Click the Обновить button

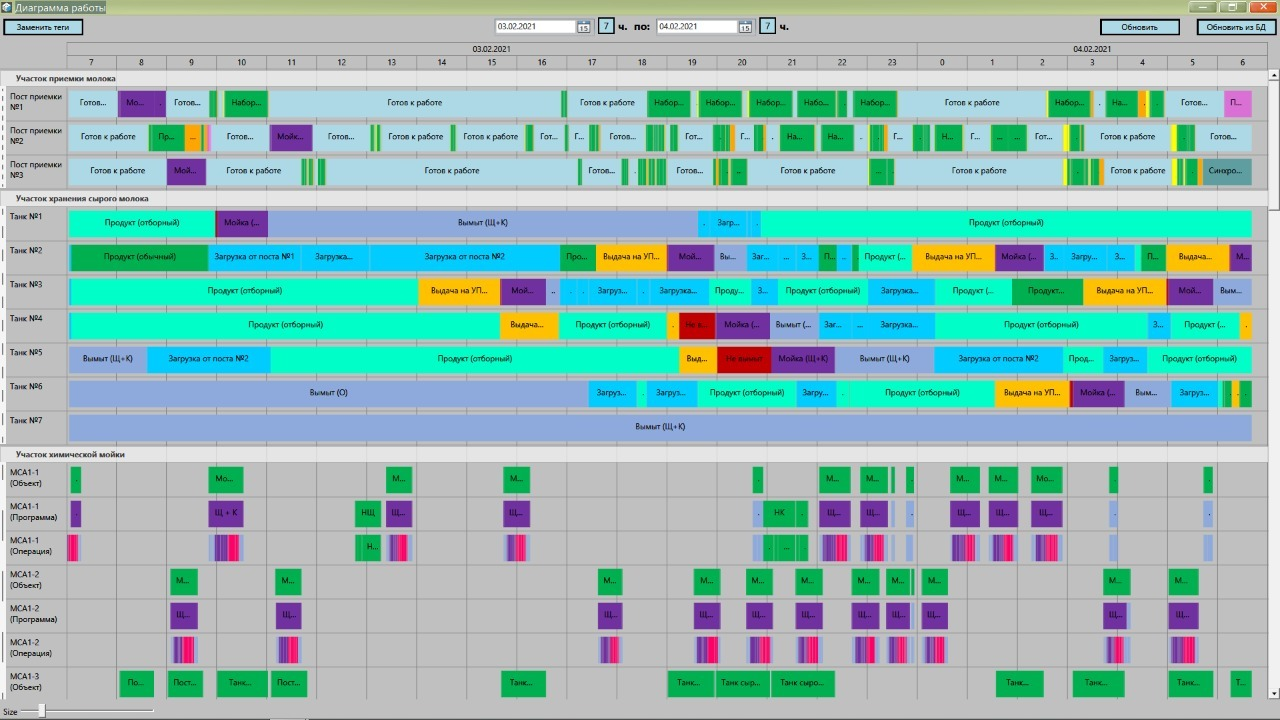coord(1139,27)
